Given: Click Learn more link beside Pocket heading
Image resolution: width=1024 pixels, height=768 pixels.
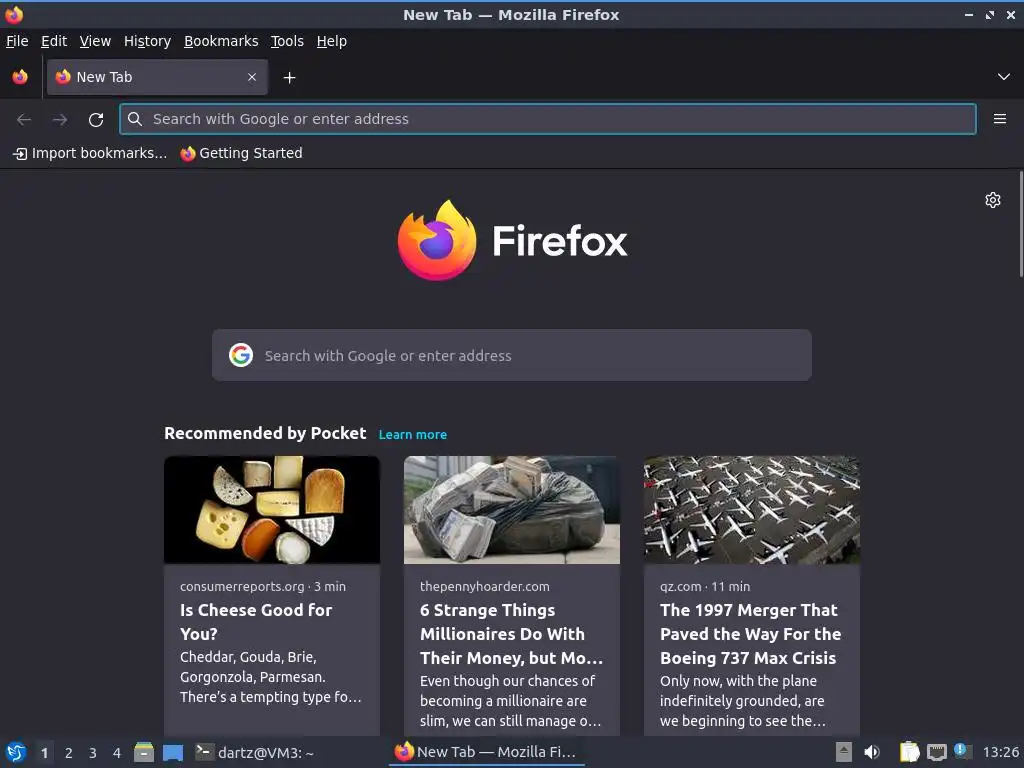Looking at the screenshot, I should tap(413, 434).
